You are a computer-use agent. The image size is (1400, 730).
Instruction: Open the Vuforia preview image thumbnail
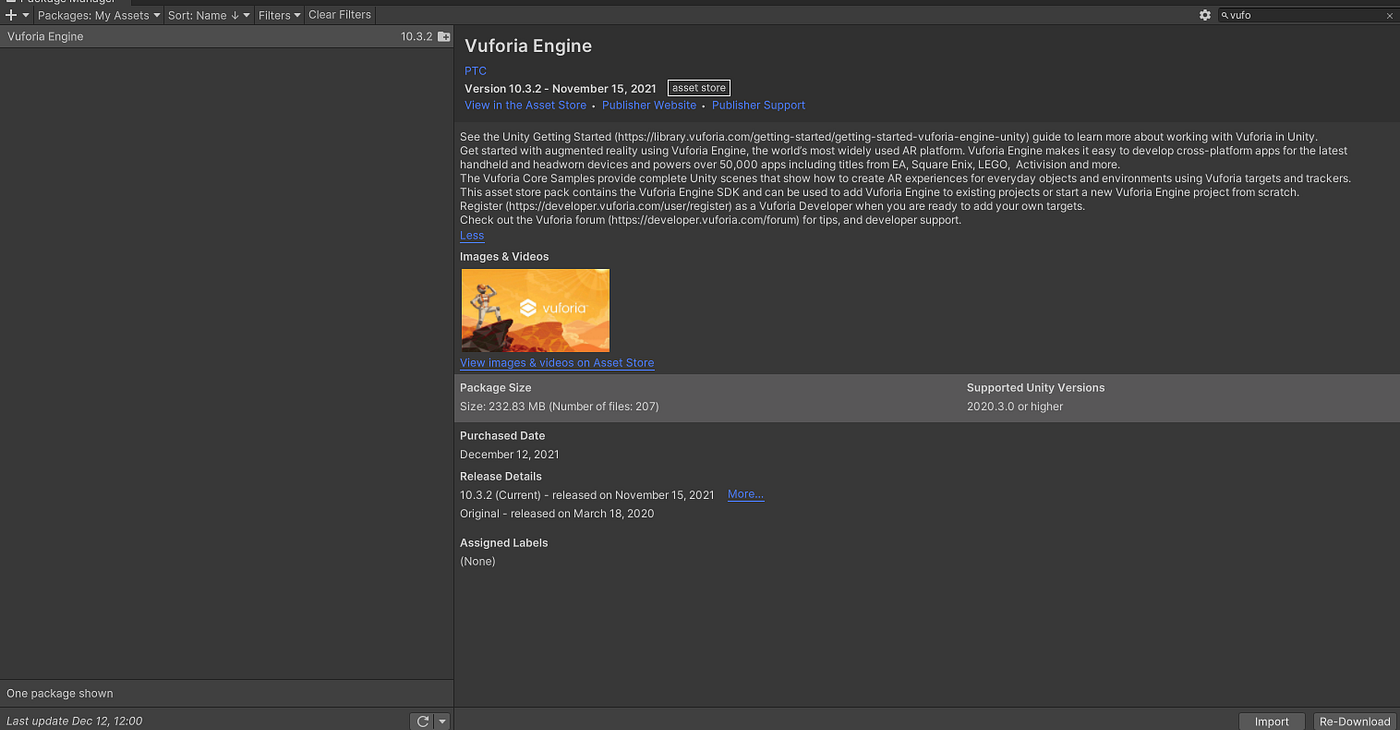click(535, 310)
